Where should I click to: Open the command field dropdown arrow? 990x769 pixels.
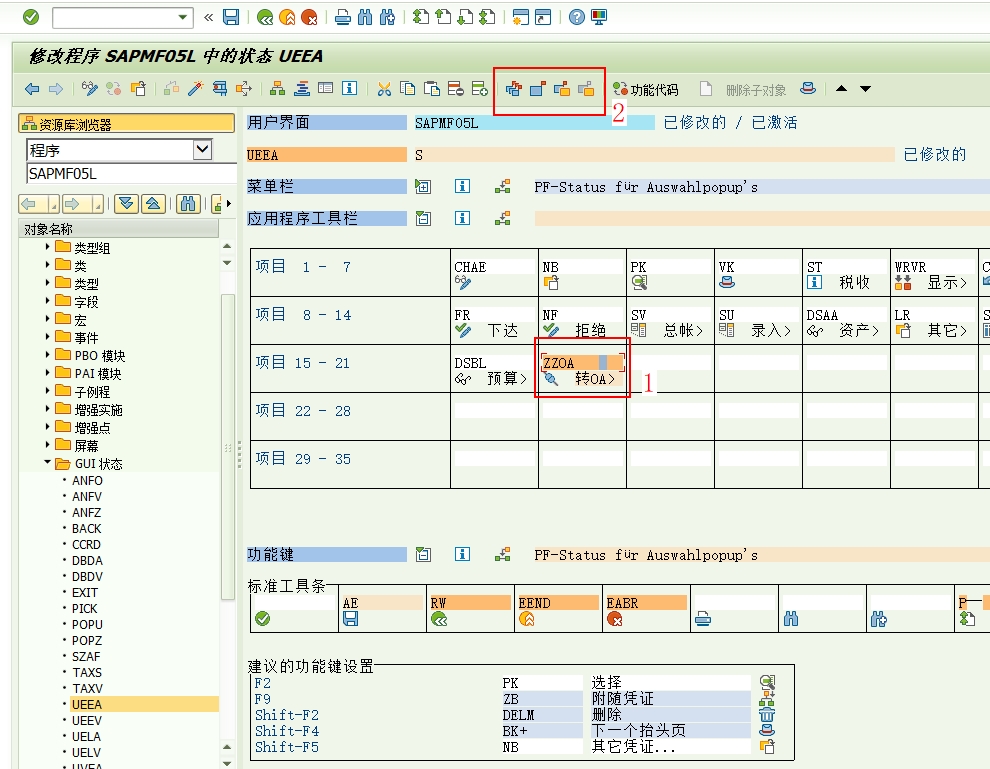[x=184, y=16]
